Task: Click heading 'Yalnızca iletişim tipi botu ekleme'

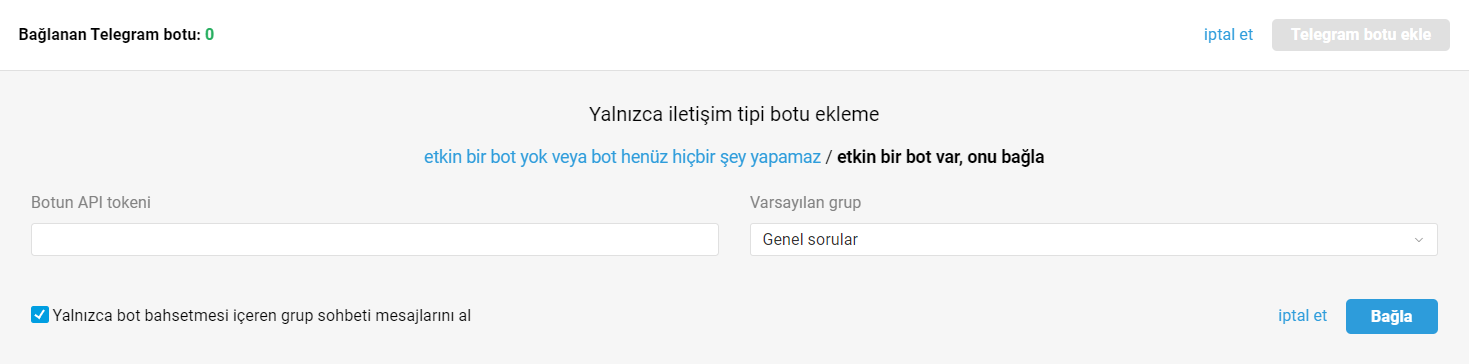Action: click(734, 114)
